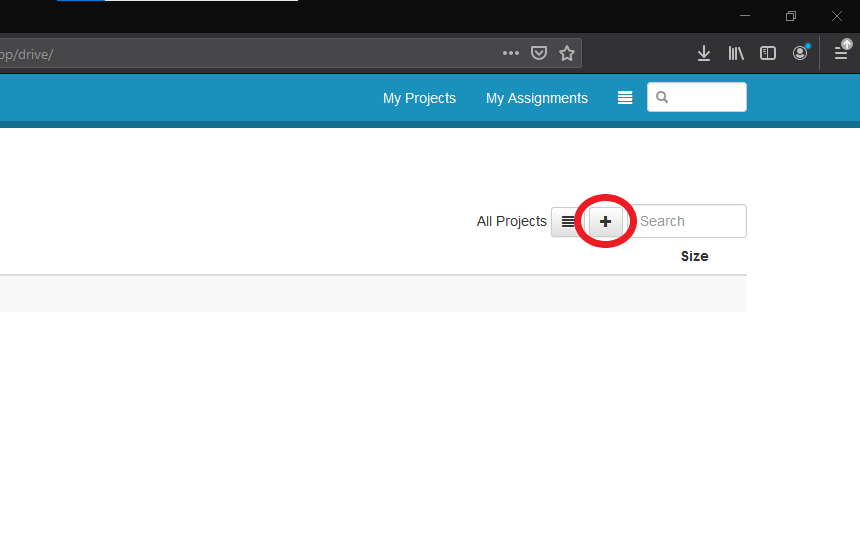Go to My Projects
Screen dimensions: 860x534
click(419, 98)
